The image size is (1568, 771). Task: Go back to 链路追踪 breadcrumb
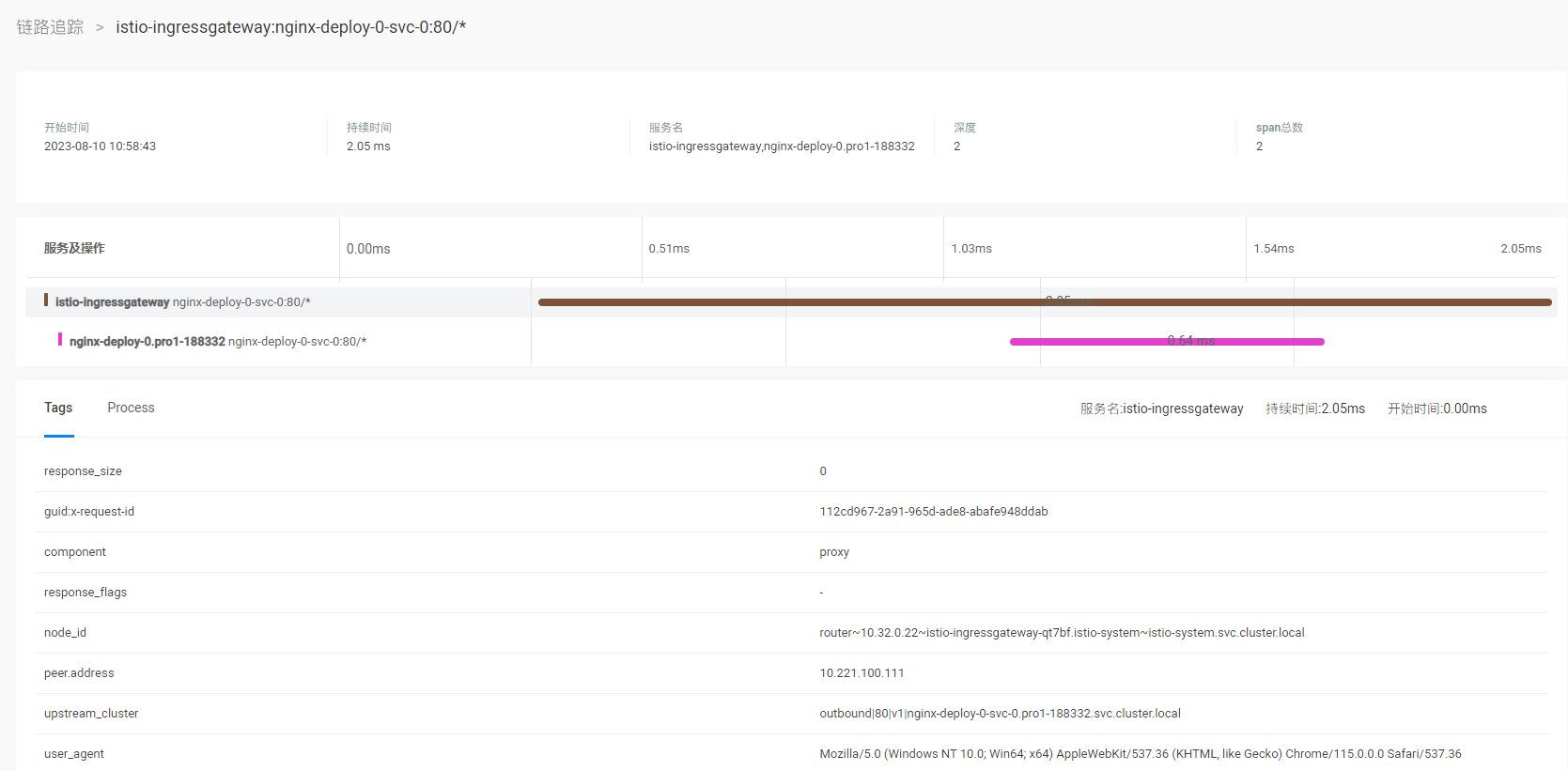[50, 27]
